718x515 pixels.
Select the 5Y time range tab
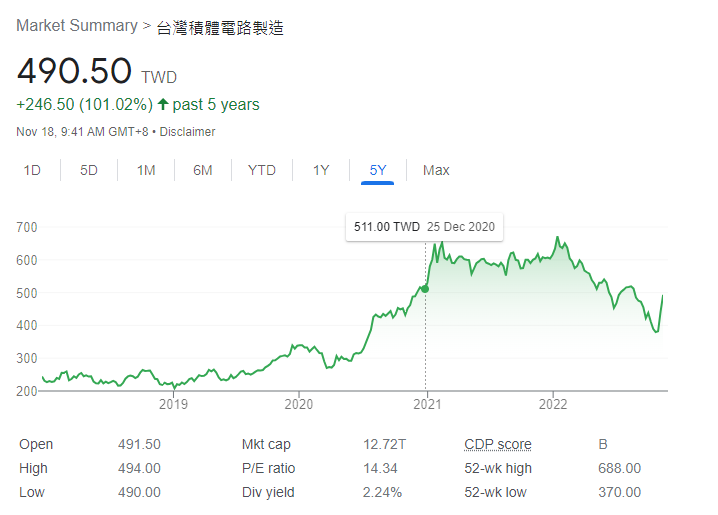point(378,170)
